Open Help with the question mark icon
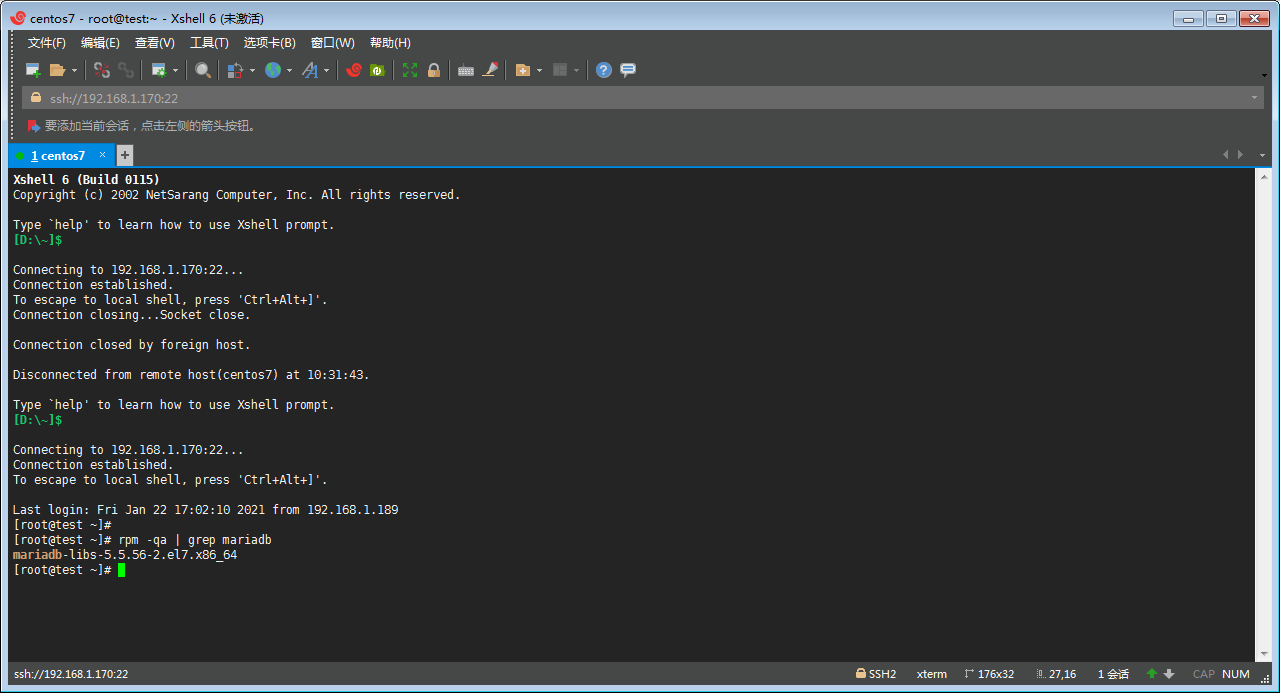Viewport: 1280px width, 693px height. click(x=603, y=70)
